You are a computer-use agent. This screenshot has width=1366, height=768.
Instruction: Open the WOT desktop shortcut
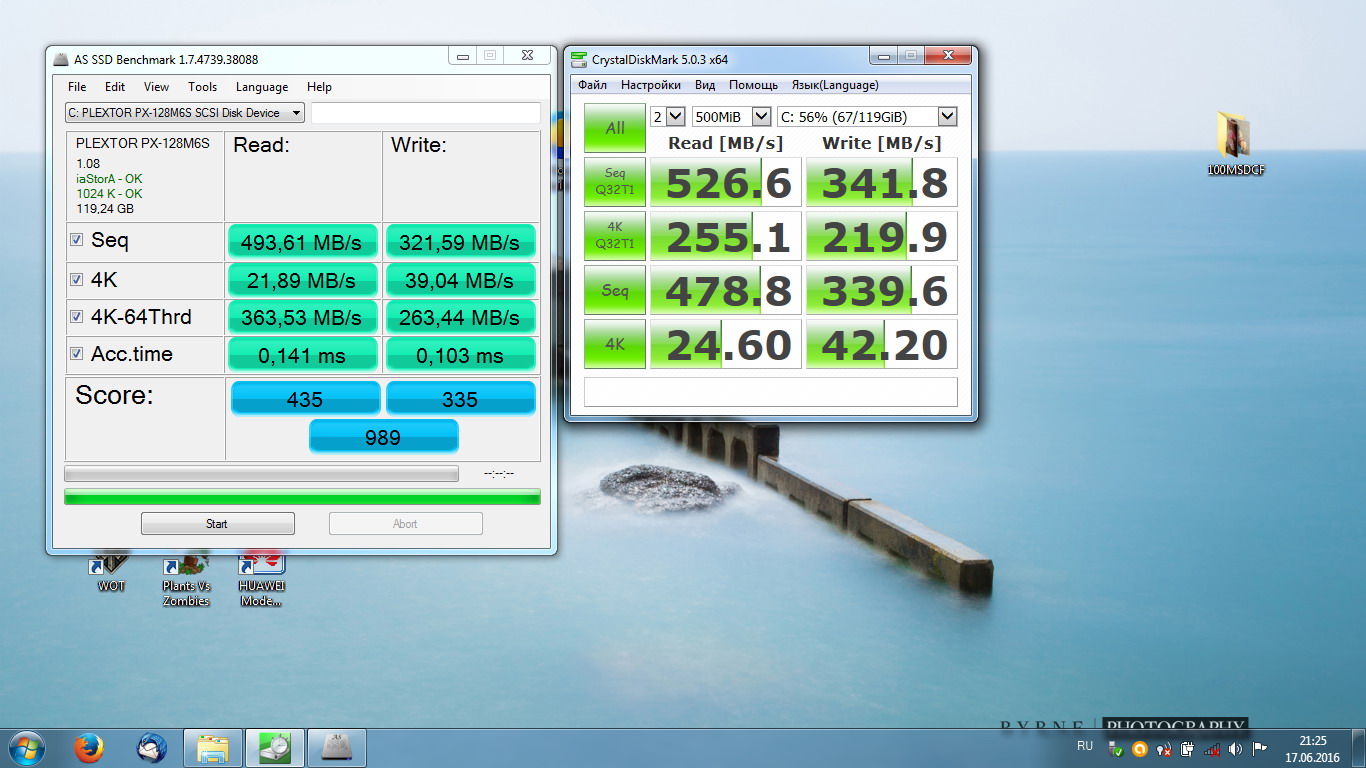click(x=111, y=572)
